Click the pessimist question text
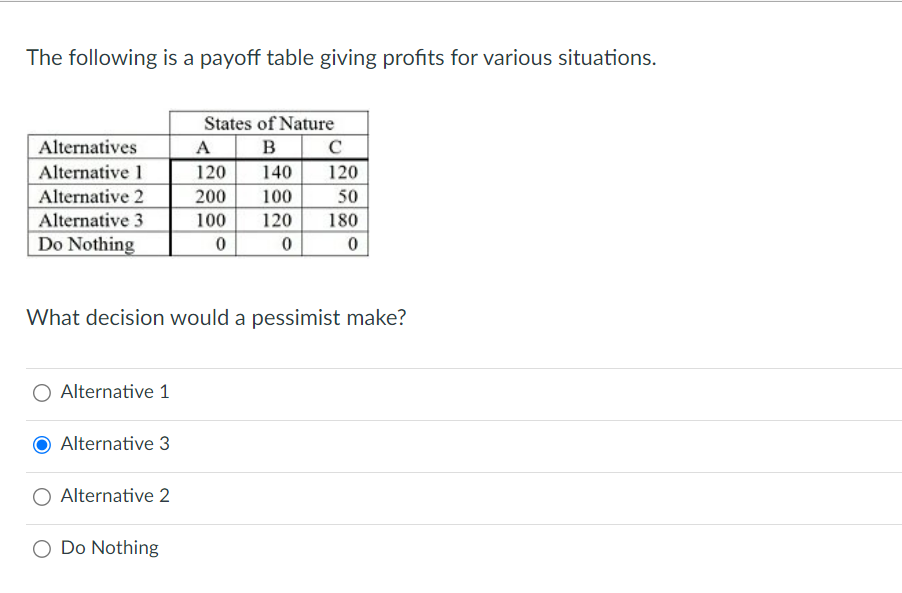This screenshot has height=593, width=902. (x=216, y=317)
